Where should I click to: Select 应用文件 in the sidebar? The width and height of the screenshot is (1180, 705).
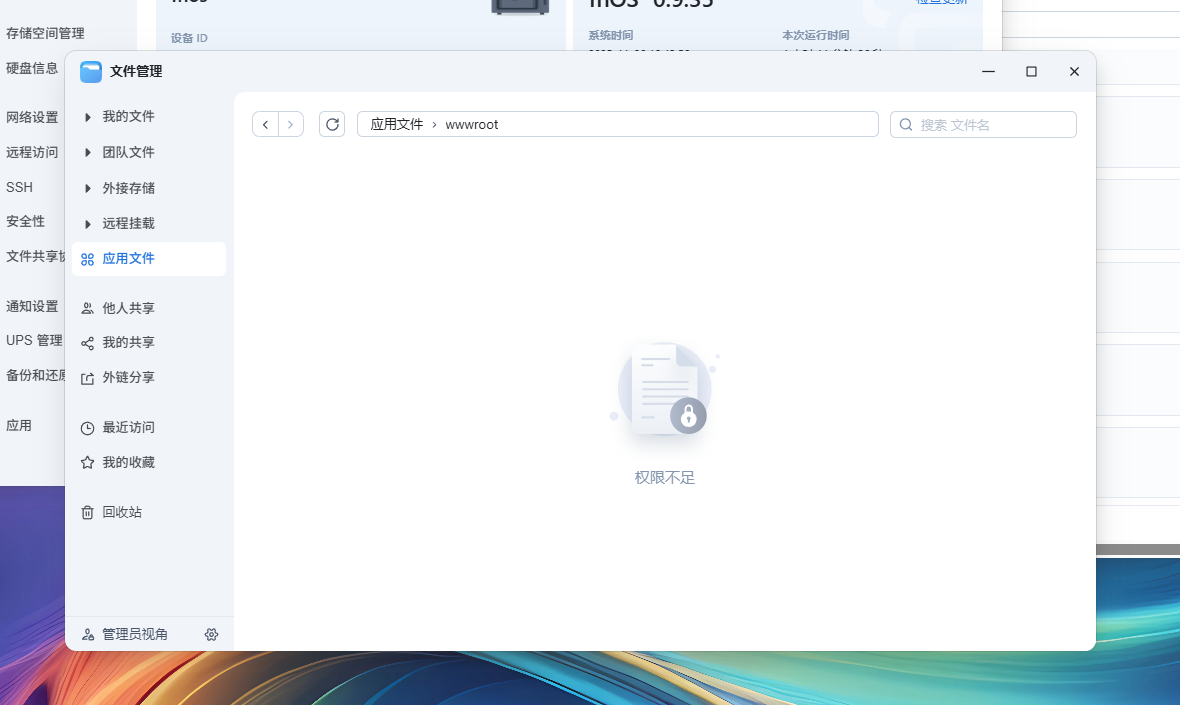point(149,259)
